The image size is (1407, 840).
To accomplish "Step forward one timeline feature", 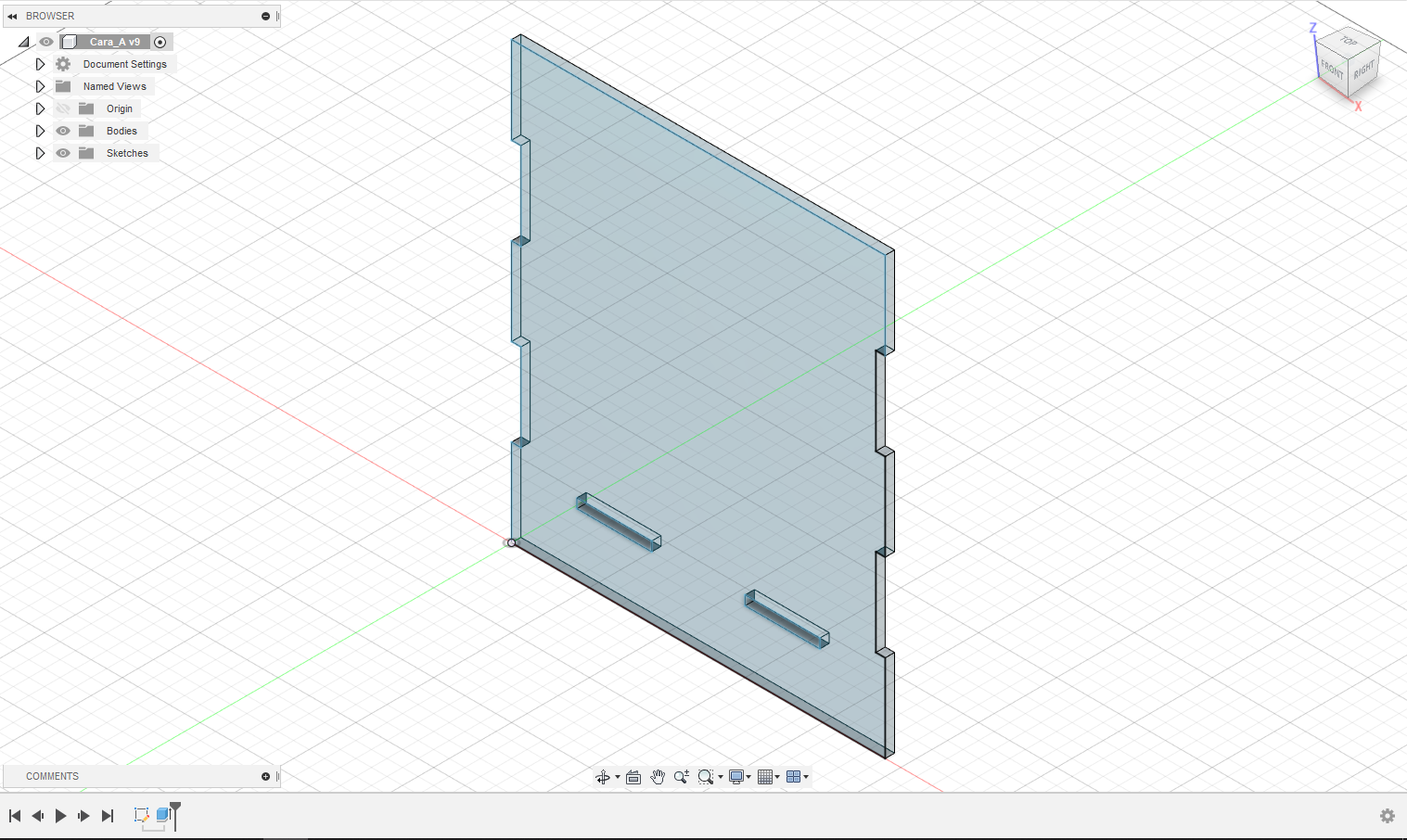I will pyautogui.click(x=83, y=816).
